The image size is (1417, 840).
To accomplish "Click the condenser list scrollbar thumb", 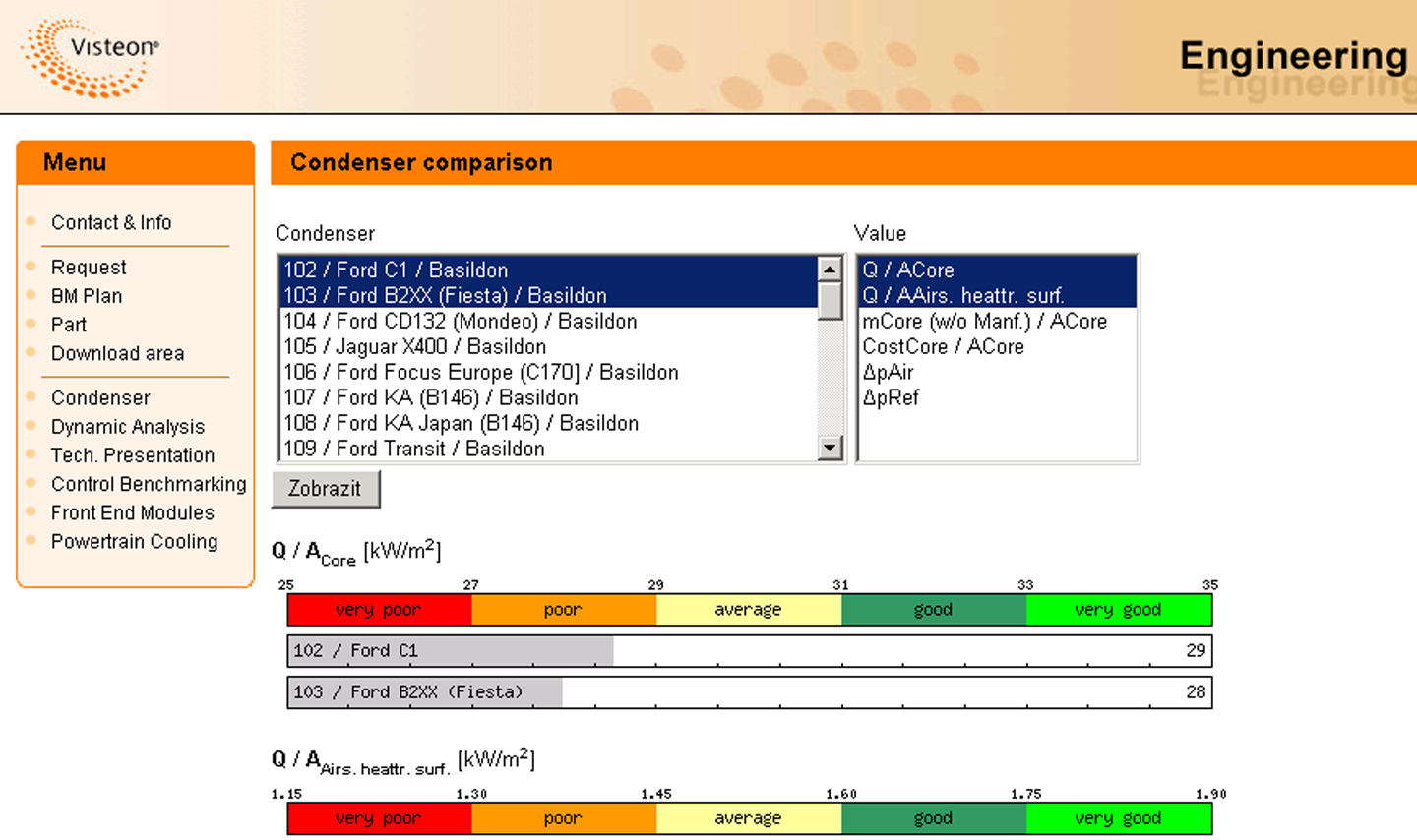I will 831,301.
